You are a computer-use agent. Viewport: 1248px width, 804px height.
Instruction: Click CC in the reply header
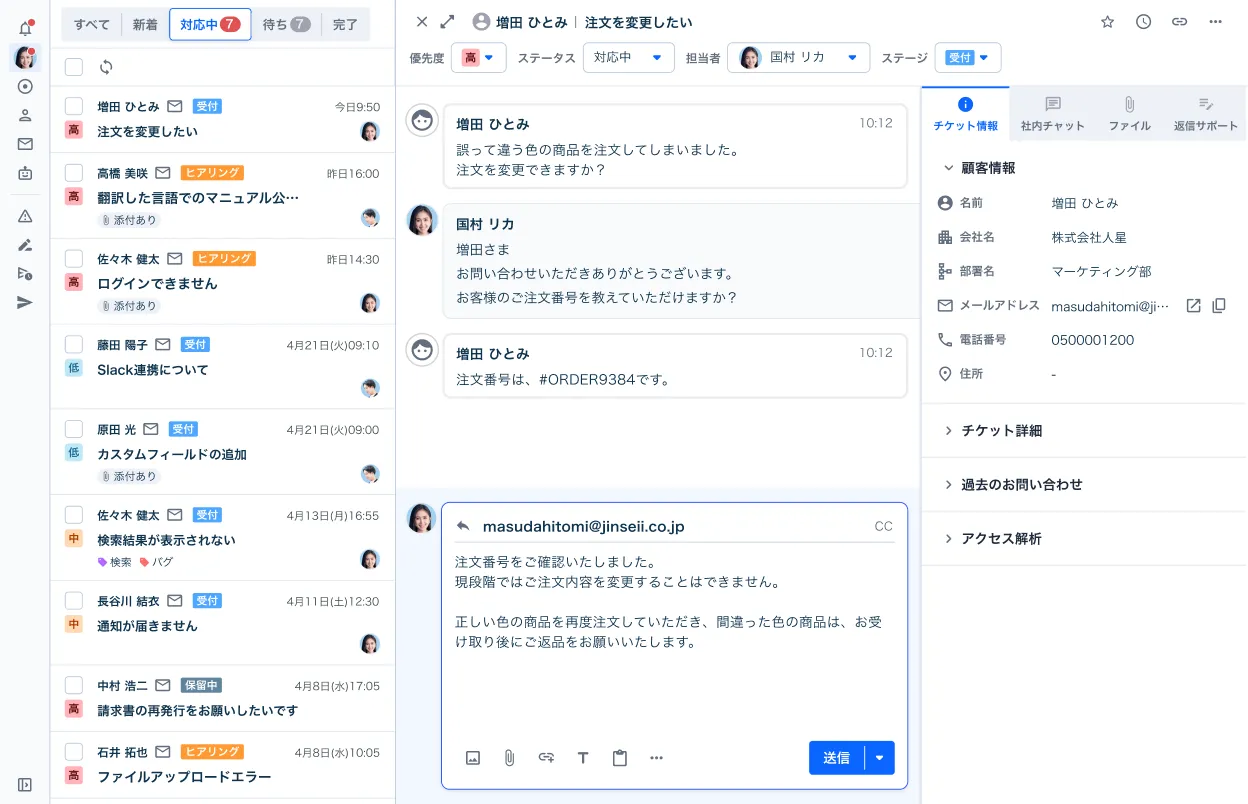coord(883,526)
